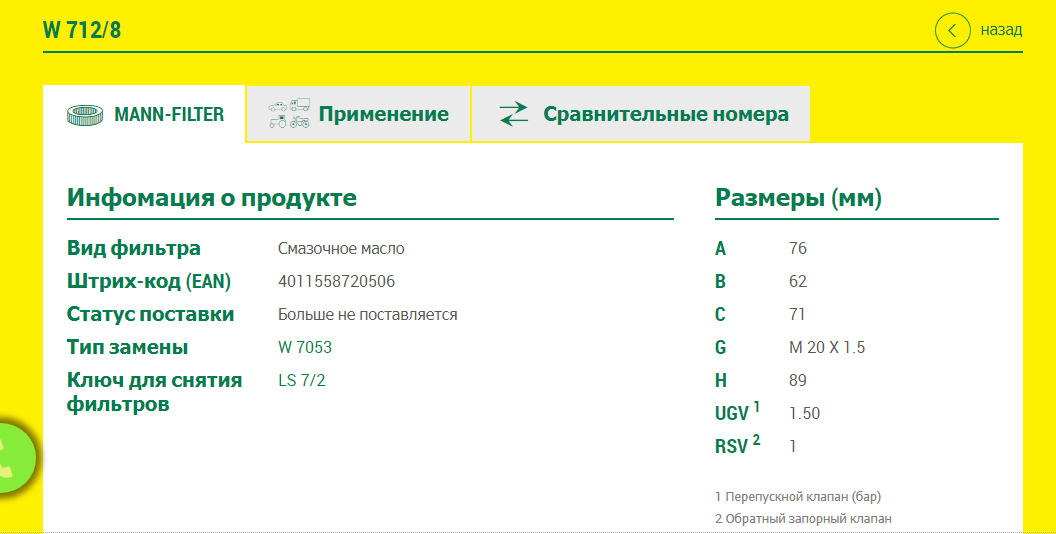This screenshot has width=1056, height=534.
Task: Click the Смазочное масло filter type value
Action: point(341,248)
